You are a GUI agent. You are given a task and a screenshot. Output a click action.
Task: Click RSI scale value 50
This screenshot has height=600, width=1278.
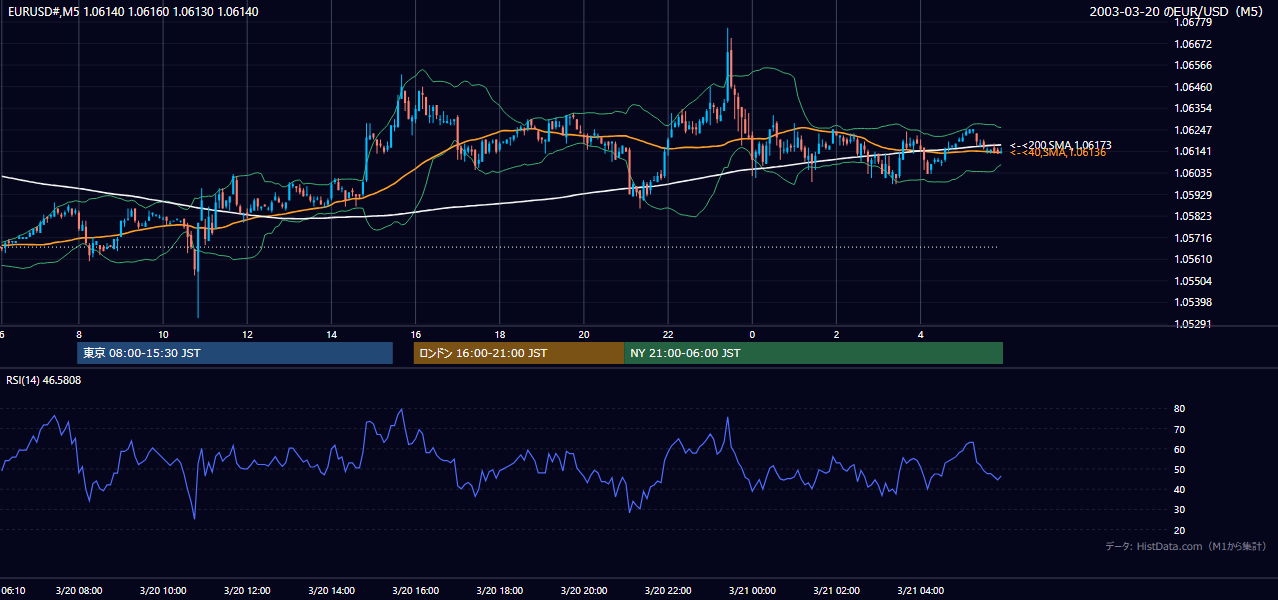pyautogui.click(x=1179, y=469)
